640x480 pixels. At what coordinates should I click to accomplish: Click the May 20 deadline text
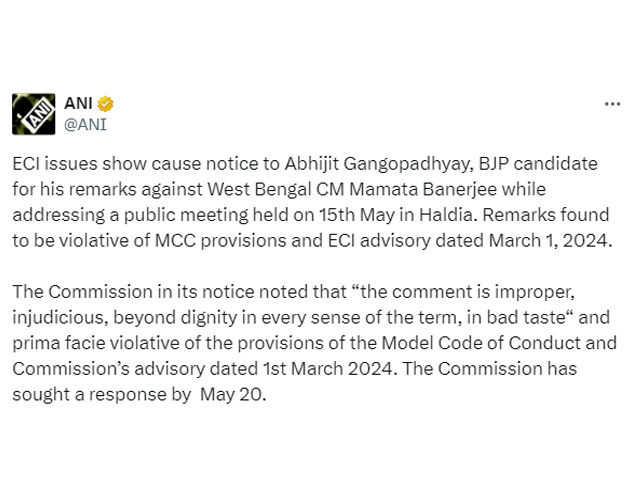[x=231, y=395]
